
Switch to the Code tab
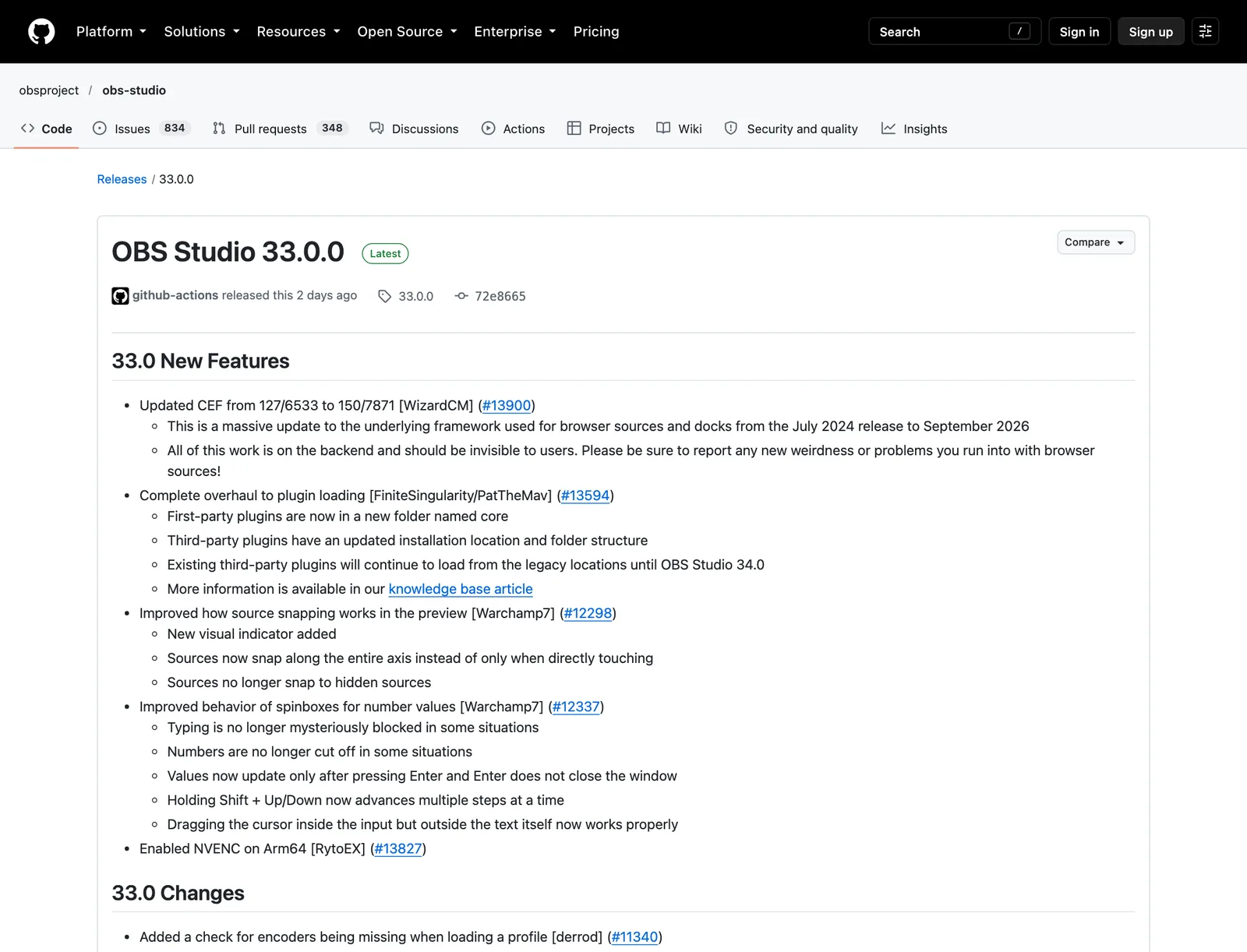(47, 129)
